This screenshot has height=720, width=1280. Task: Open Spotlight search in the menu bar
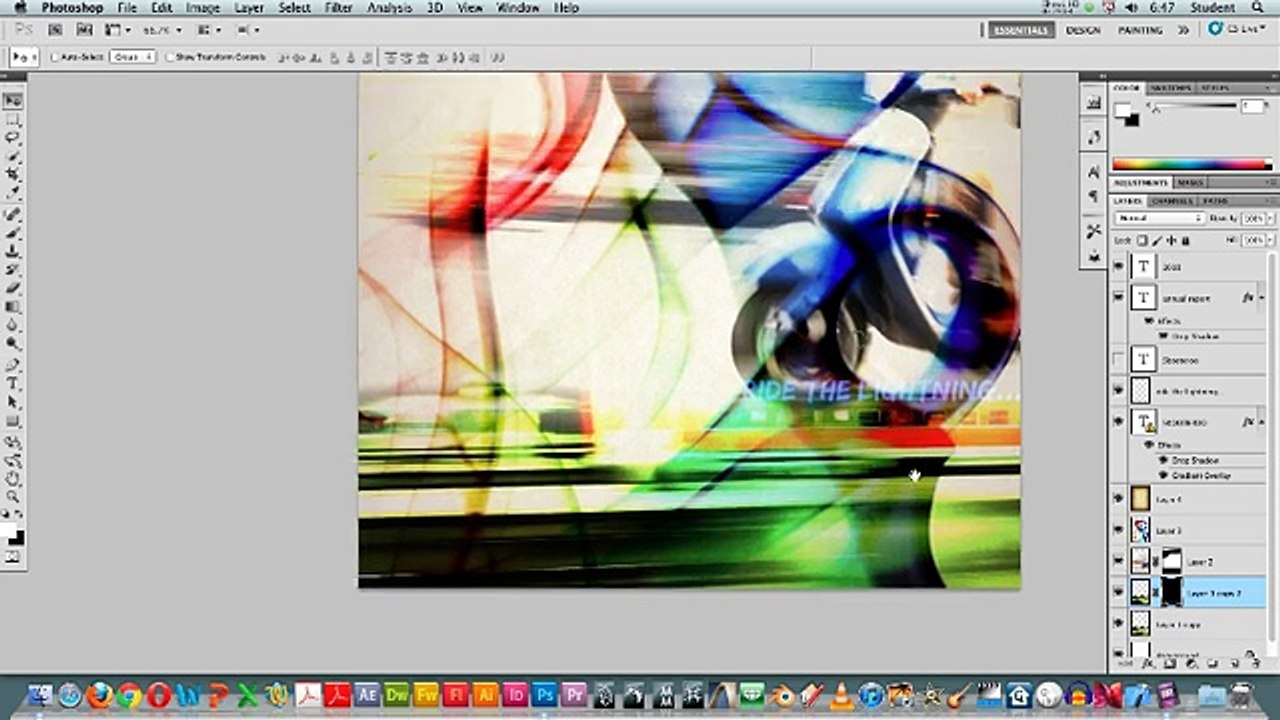pyautogui.click(x=1257, y=7)
